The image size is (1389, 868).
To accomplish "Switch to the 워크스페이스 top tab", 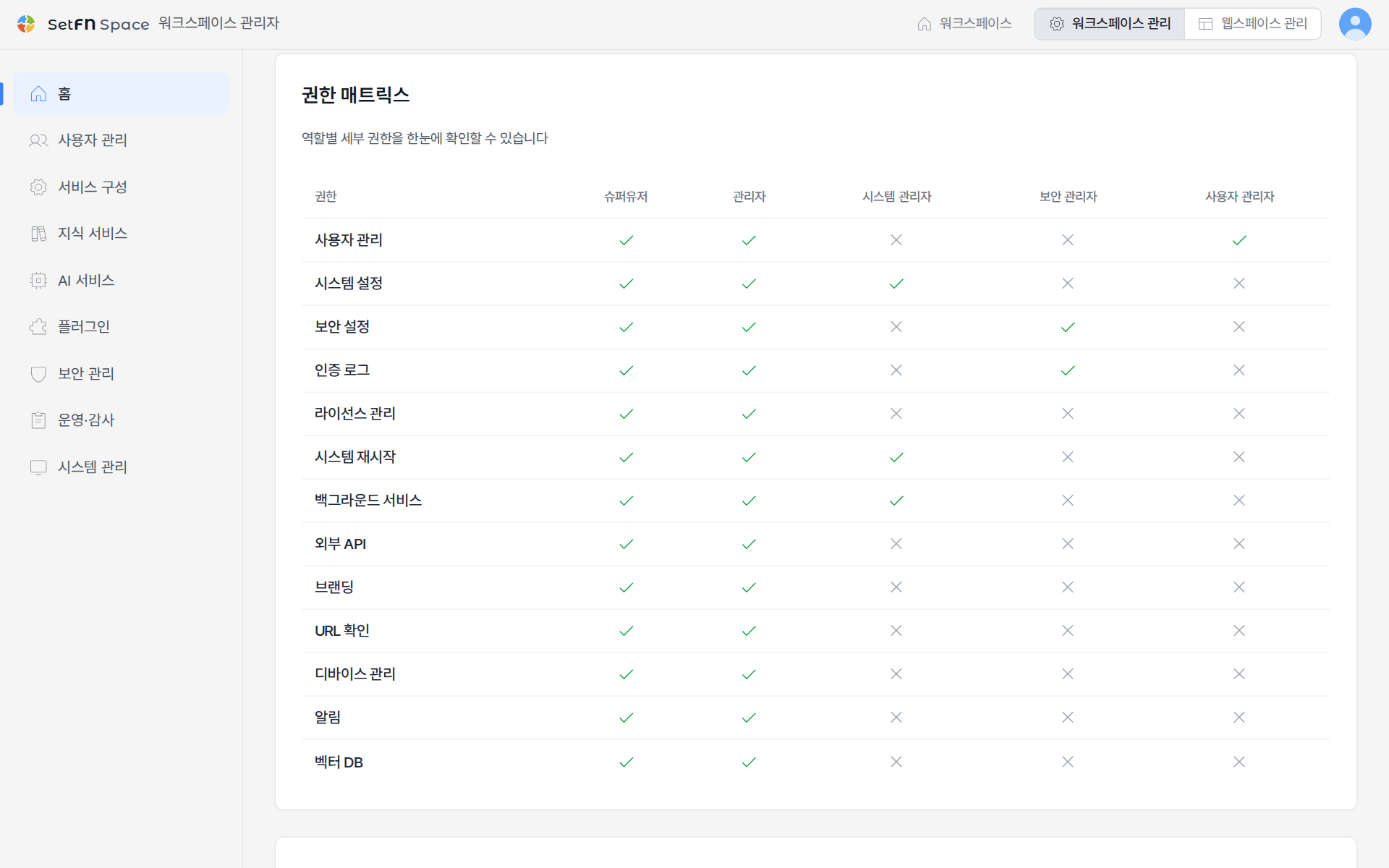I will [x=964, y=24].
